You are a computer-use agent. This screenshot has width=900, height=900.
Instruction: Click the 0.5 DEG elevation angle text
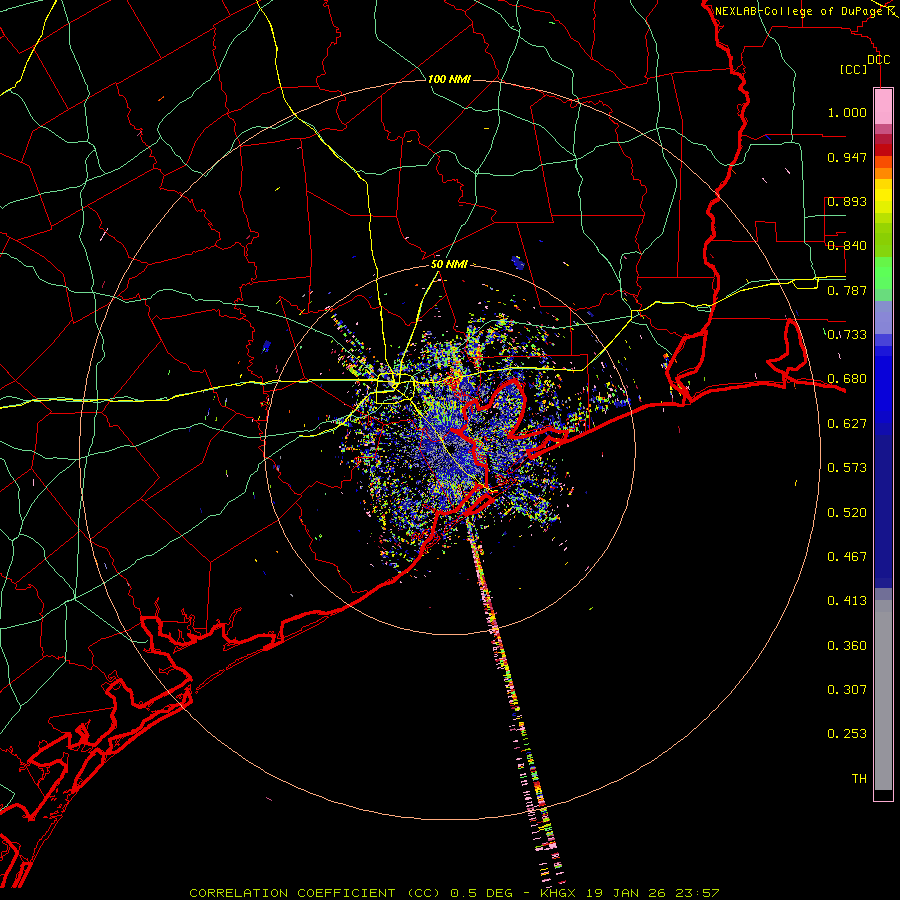(x=481, y=893)
